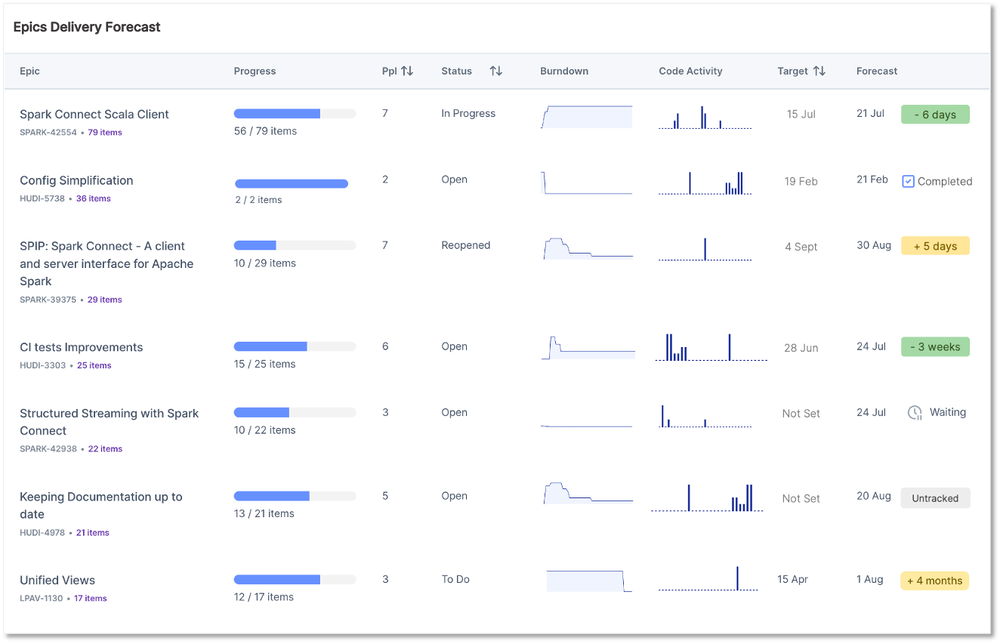Open CI tests Improvements code activity chart

coord(711,347)
